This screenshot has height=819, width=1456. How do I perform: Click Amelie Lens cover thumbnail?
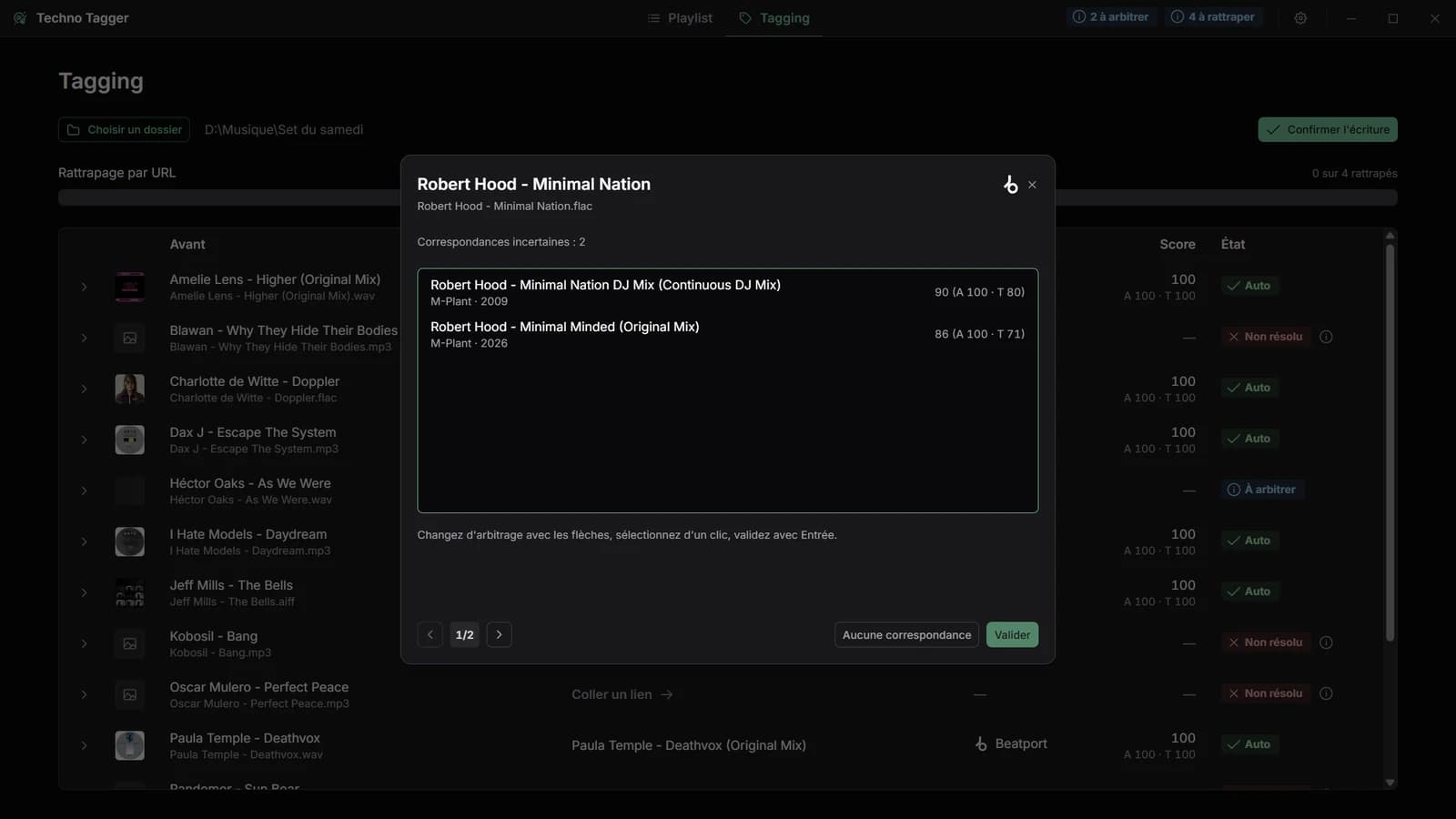click(130, 287)
